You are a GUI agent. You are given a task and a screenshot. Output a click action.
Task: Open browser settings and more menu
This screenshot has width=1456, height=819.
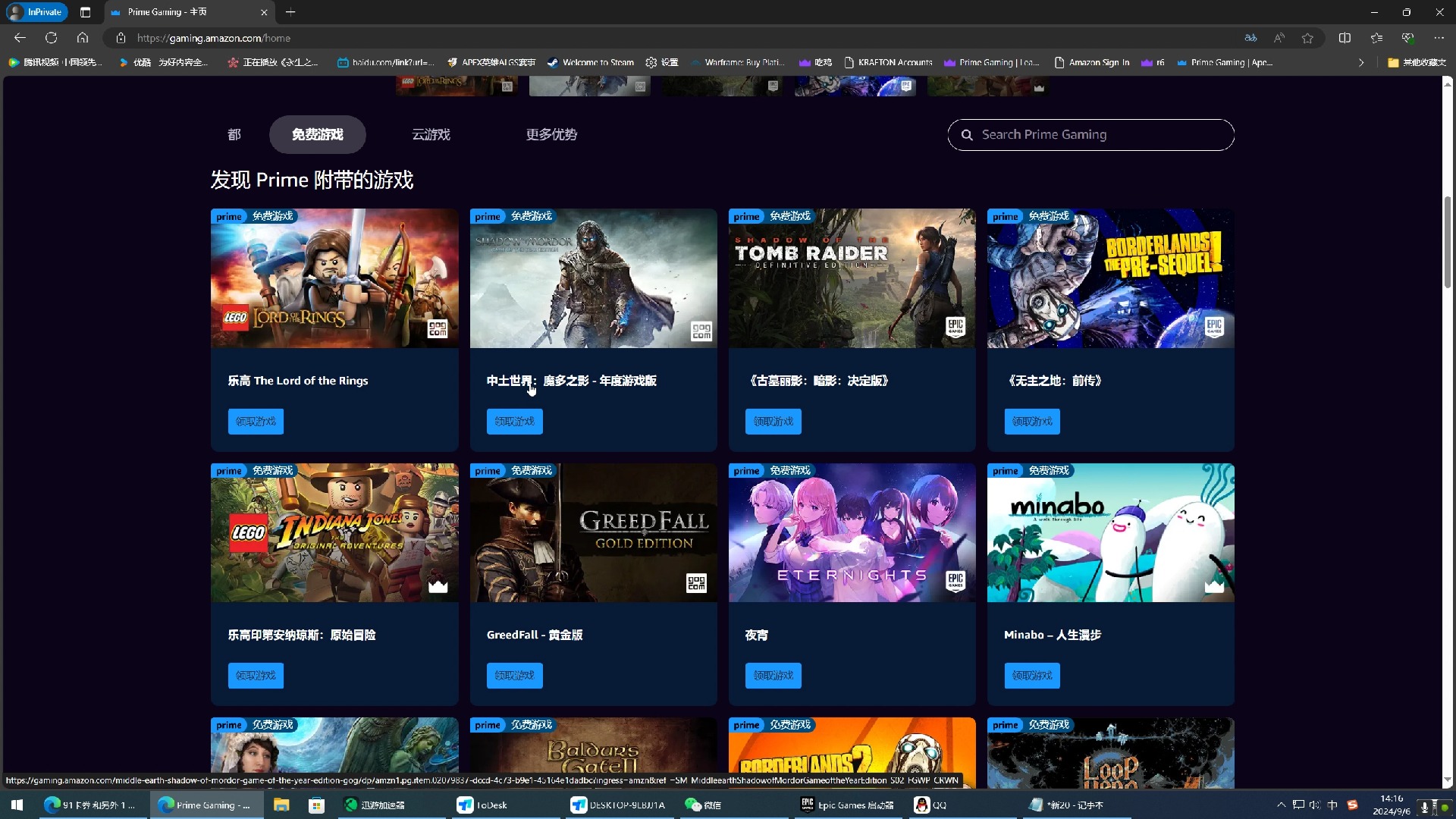click(x=1439, y=38)
